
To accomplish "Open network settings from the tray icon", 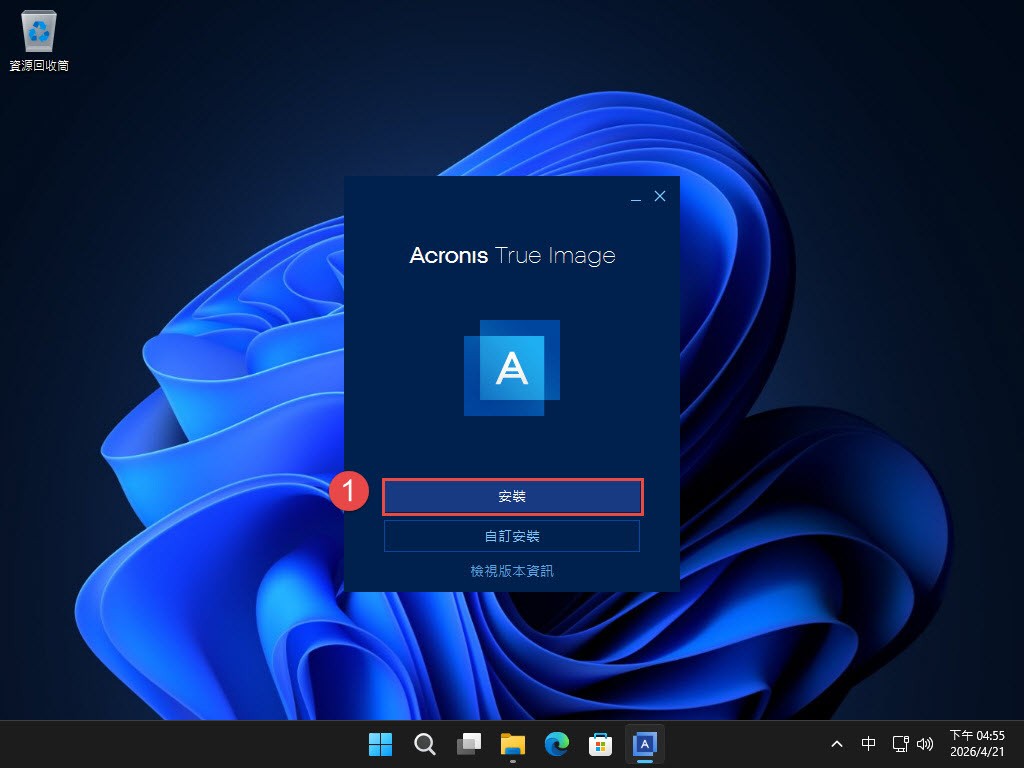I will pos(900,744).
